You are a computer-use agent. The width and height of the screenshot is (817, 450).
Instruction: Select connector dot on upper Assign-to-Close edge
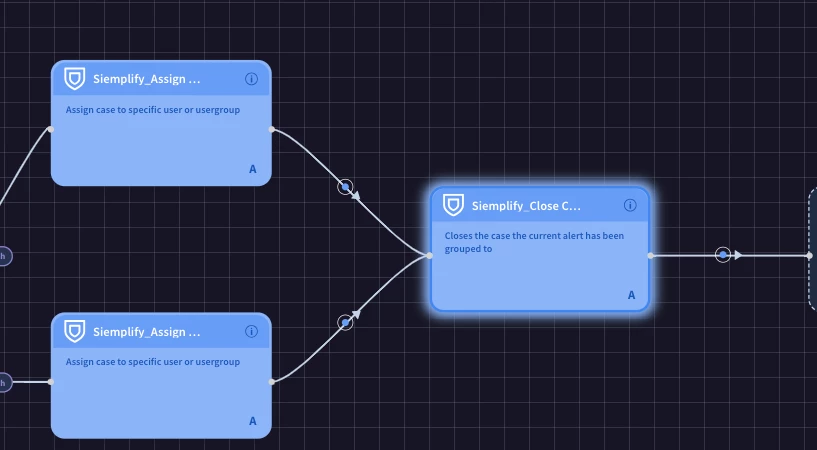[x=345, y=186]
